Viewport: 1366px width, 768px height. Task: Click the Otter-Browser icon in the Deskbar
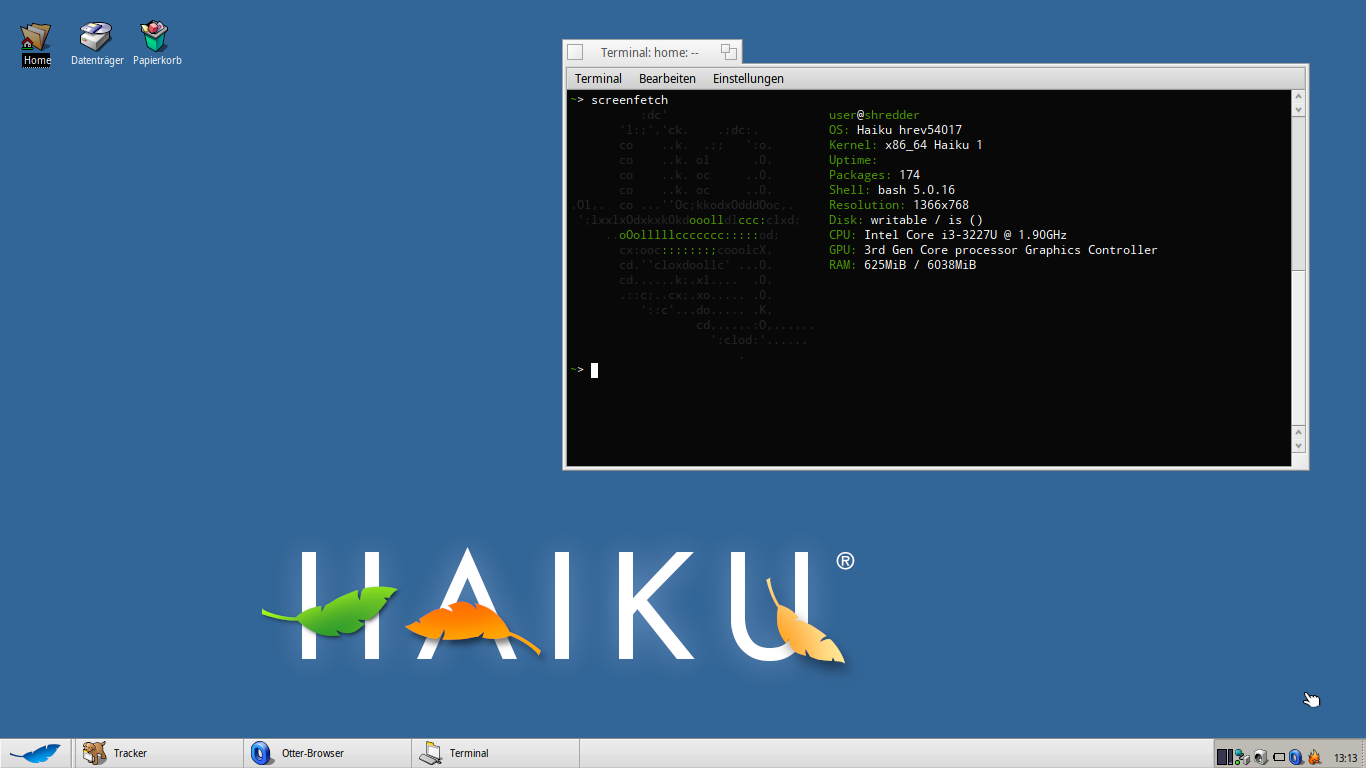(262, 753)
